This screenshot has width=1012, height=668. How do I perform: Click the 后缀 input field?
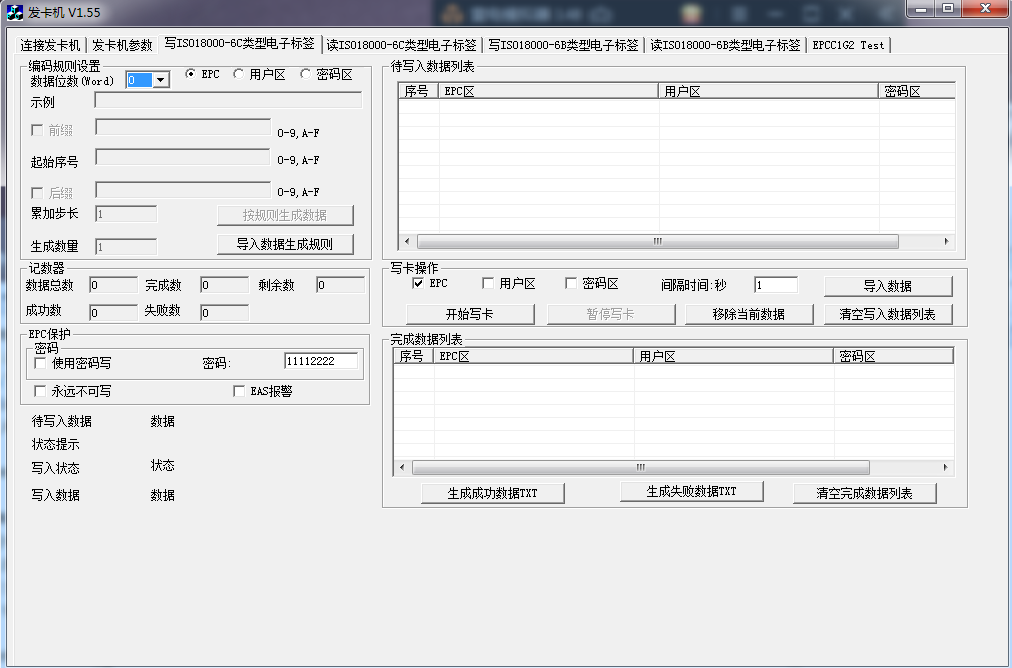[183, 189]
